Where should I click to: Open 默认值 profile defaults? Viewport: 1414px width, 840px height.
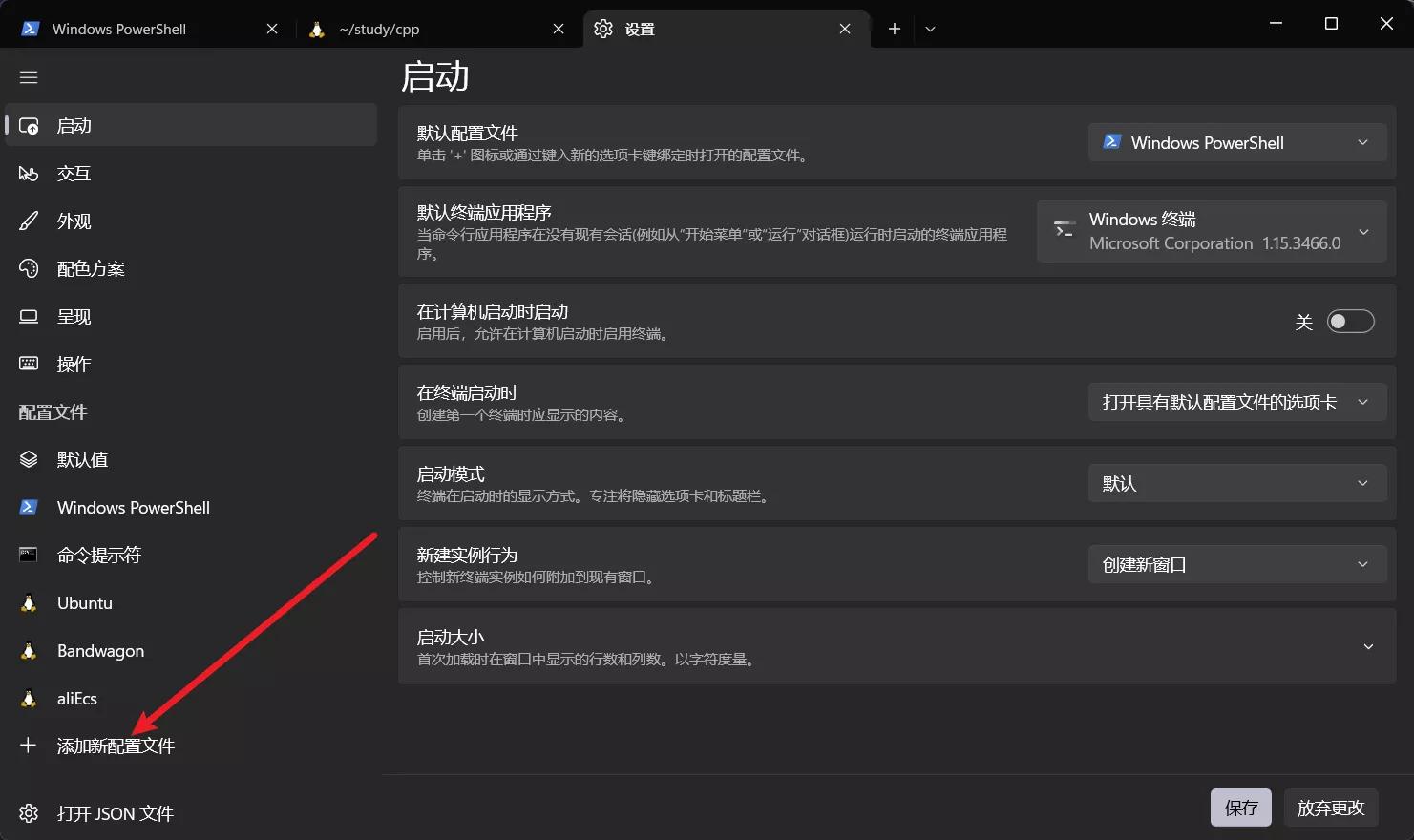click(x=191, y=459)
